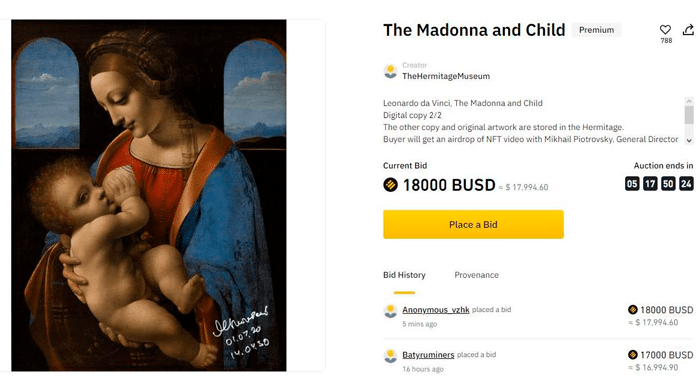Click the description scroll up arrow
Screen dimensions: 700x382
(x=689, y=101)
